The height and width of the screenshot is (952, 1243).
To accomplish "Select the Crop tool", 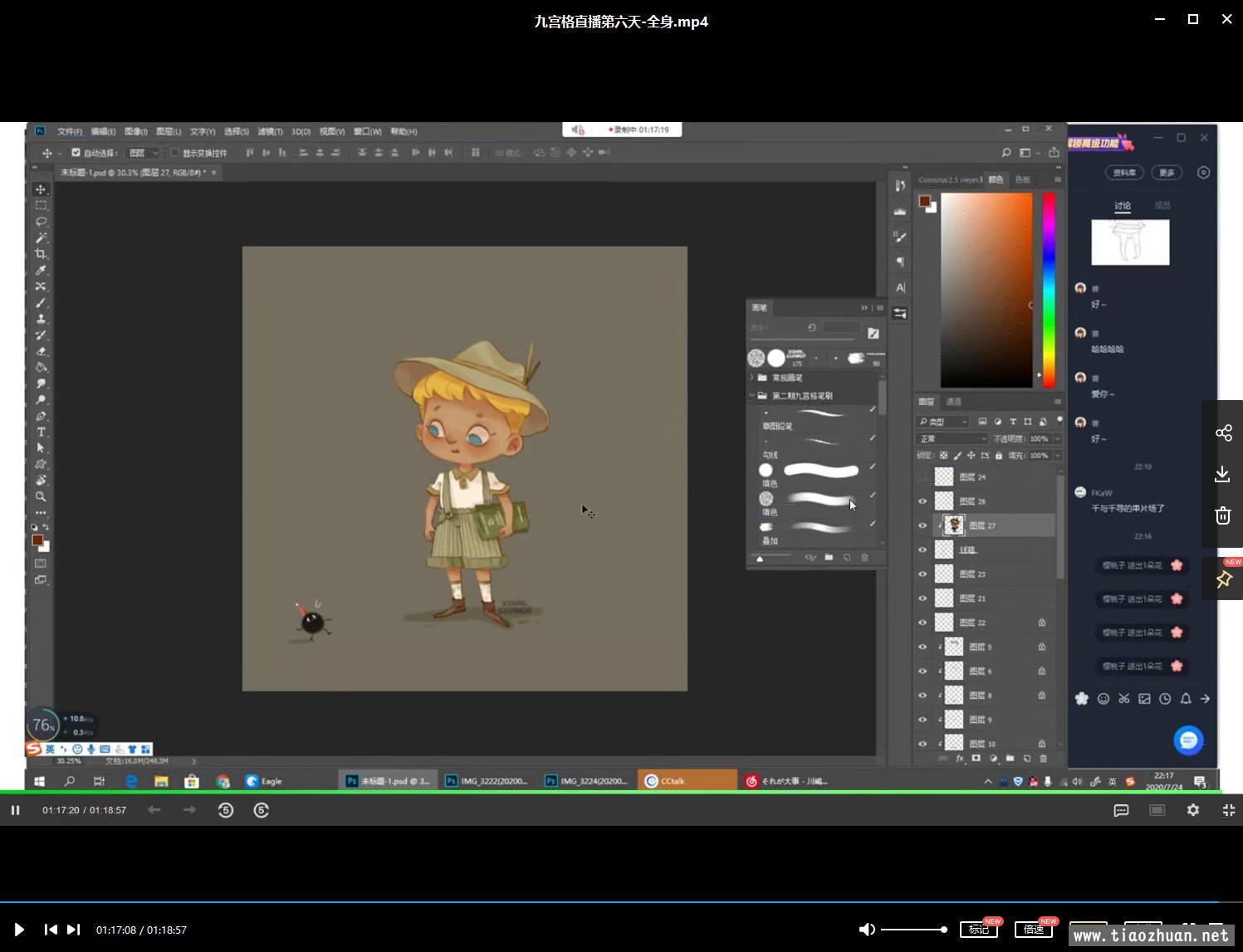I will tap(41, 254).
